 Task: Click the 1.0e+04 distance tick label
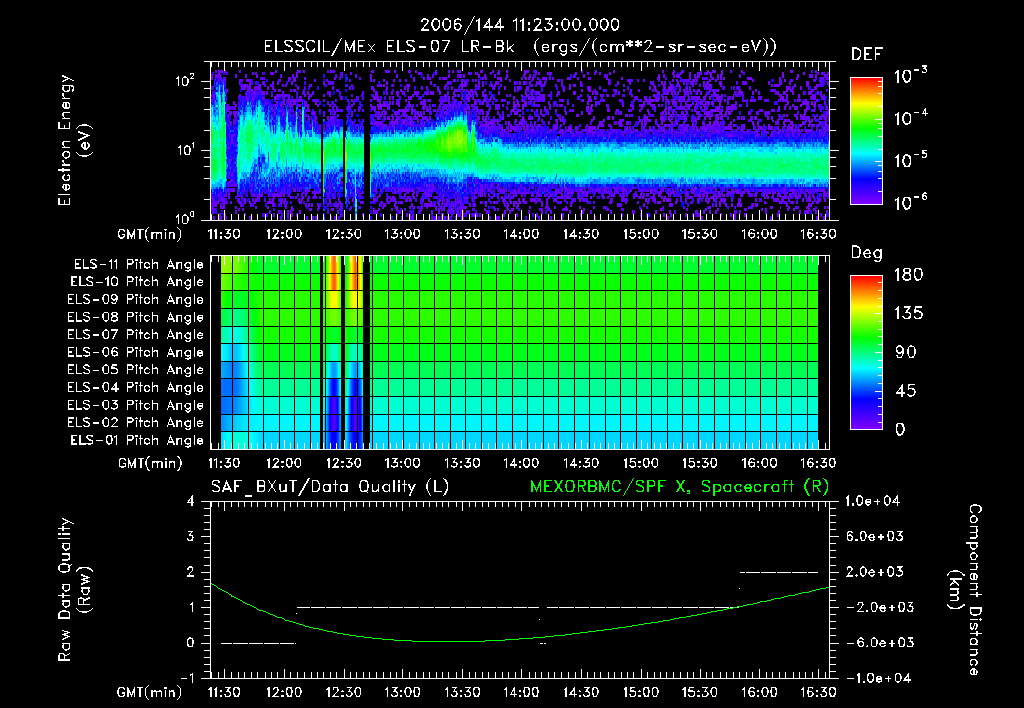point(872,501)
